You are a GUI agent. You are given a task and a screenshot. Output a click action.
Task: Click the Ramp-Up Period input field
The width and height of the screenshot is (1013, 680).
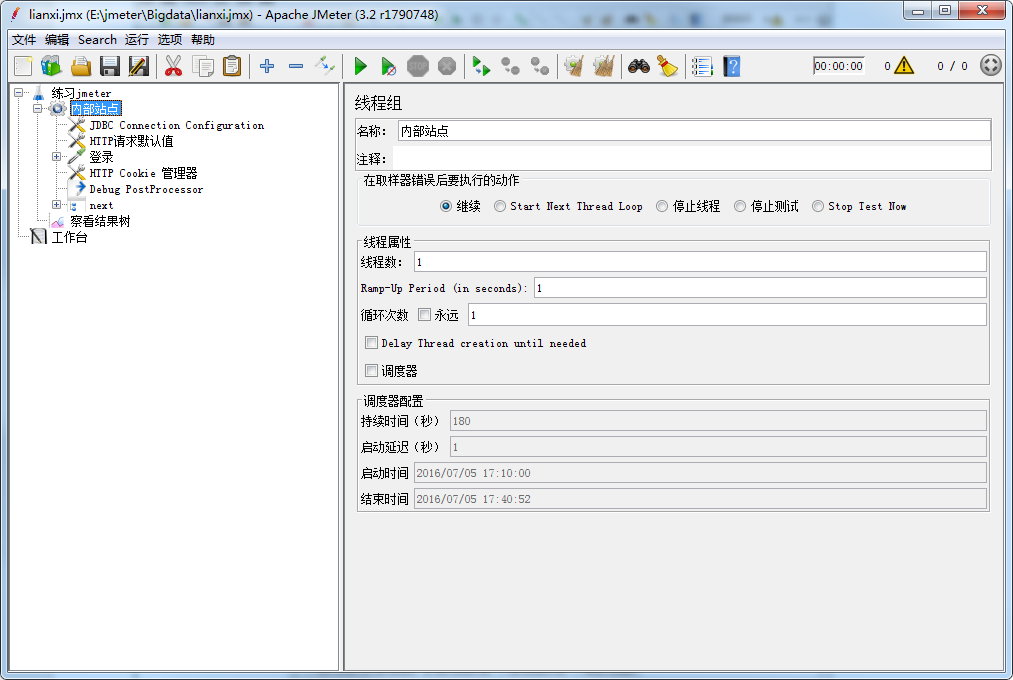pos(760,288)
